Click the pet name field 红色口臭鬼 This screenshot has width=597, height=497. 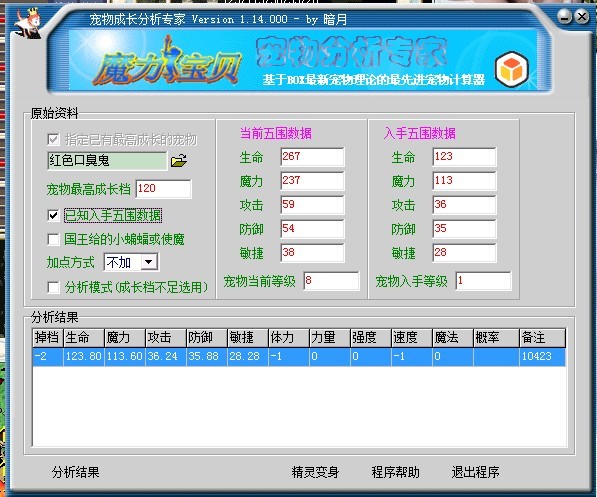click(x=107, y=161)
